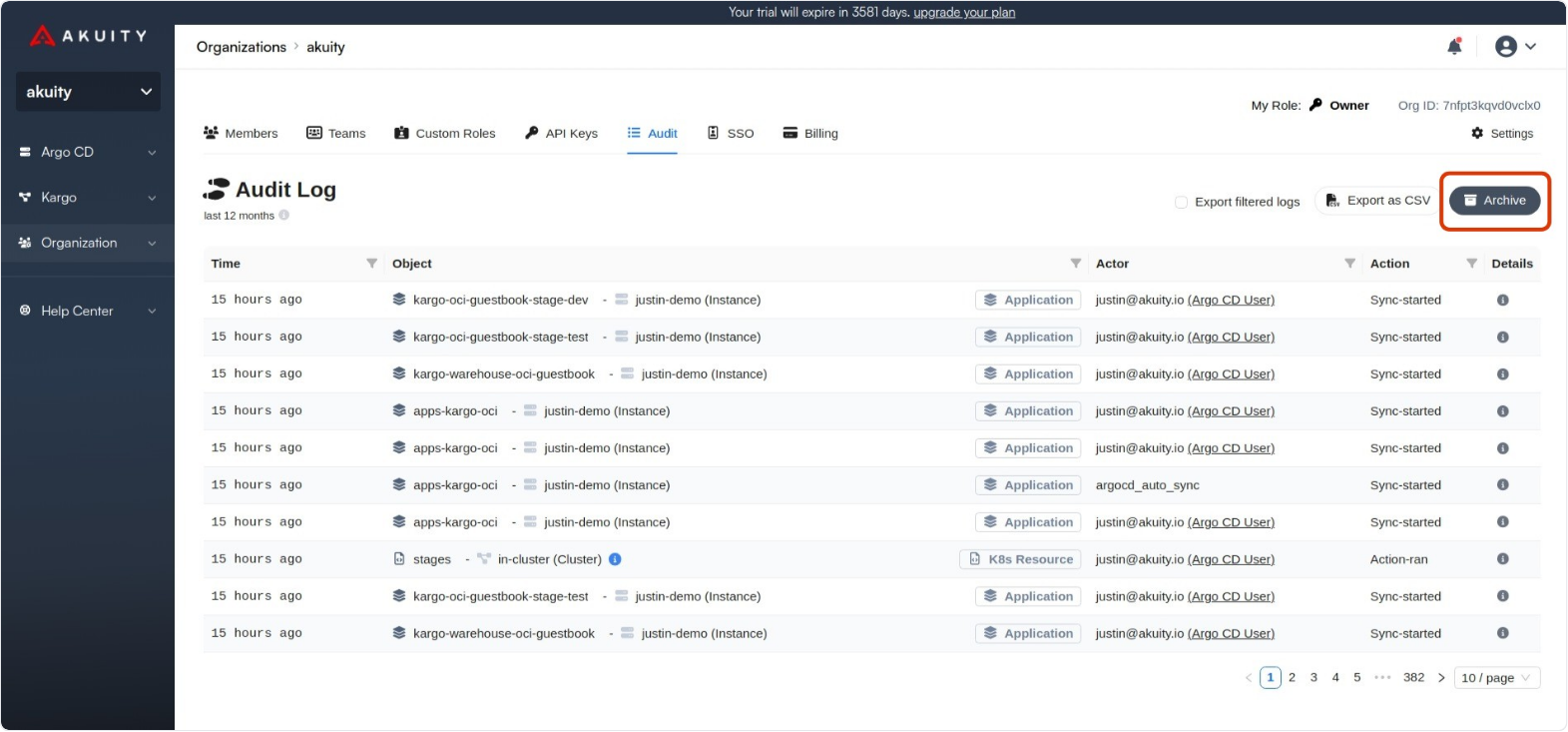This screenshot has height=732, width=1568.
Task: Click the argocd_auto_sync actor text
Action: (1147, 485)
